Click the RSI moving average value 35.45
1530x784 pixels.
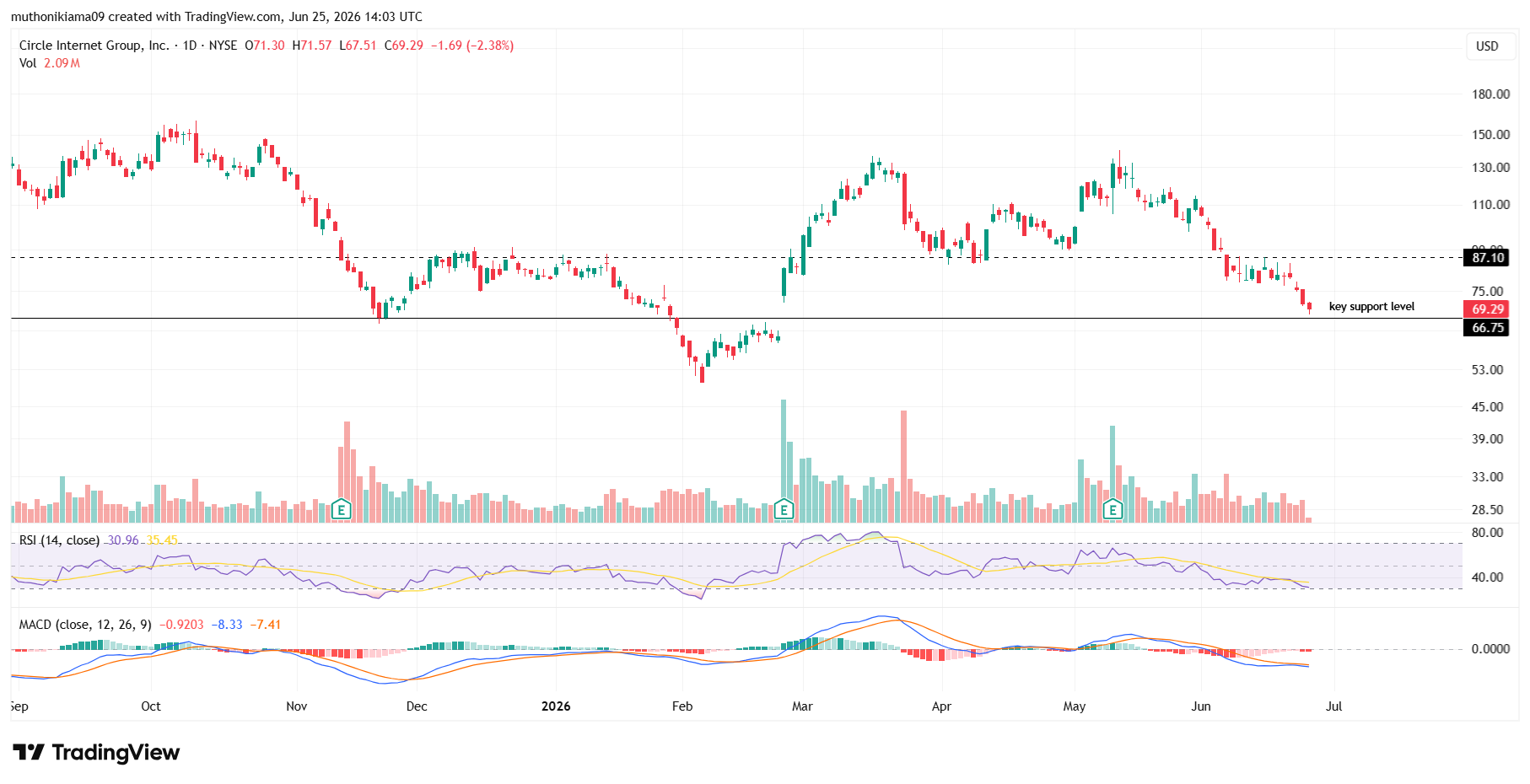pos(162,540)
